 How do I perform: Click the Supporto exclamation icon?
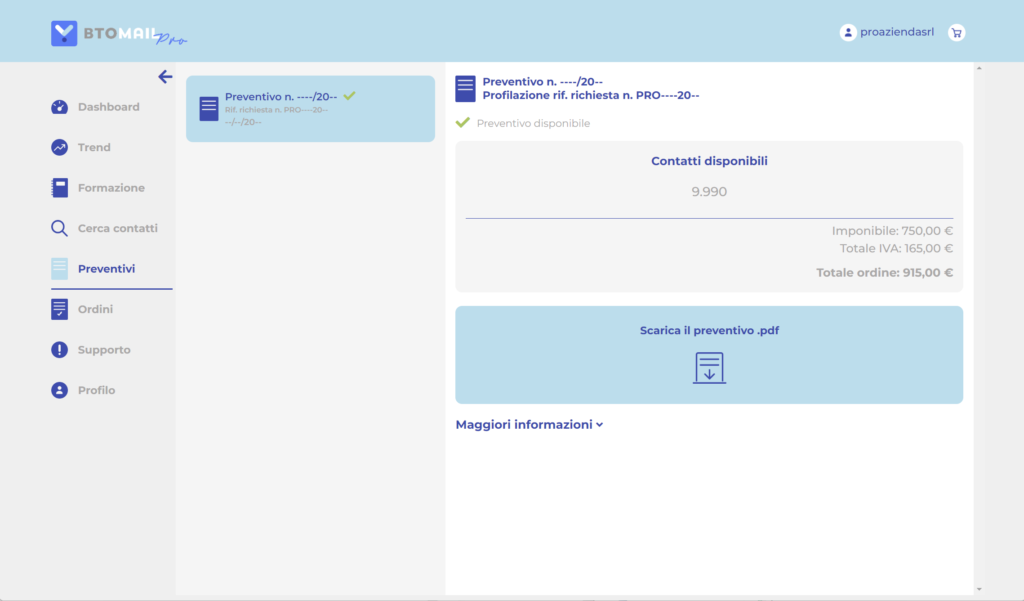[59, 350]
